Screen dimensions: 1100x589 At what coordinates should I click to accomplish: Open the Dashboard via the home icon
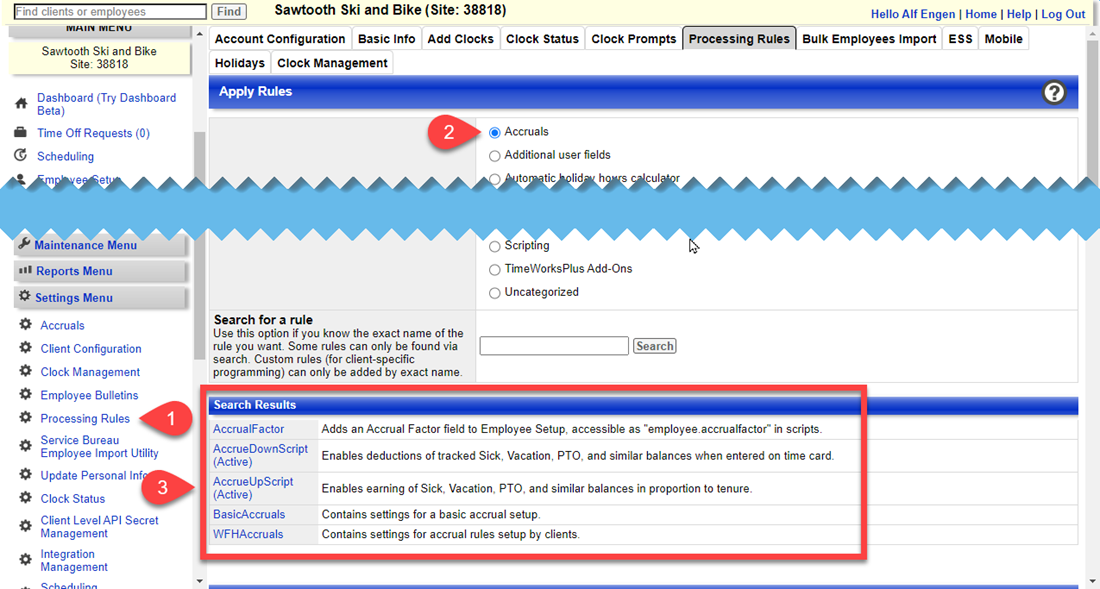click(x=21, y=103)
